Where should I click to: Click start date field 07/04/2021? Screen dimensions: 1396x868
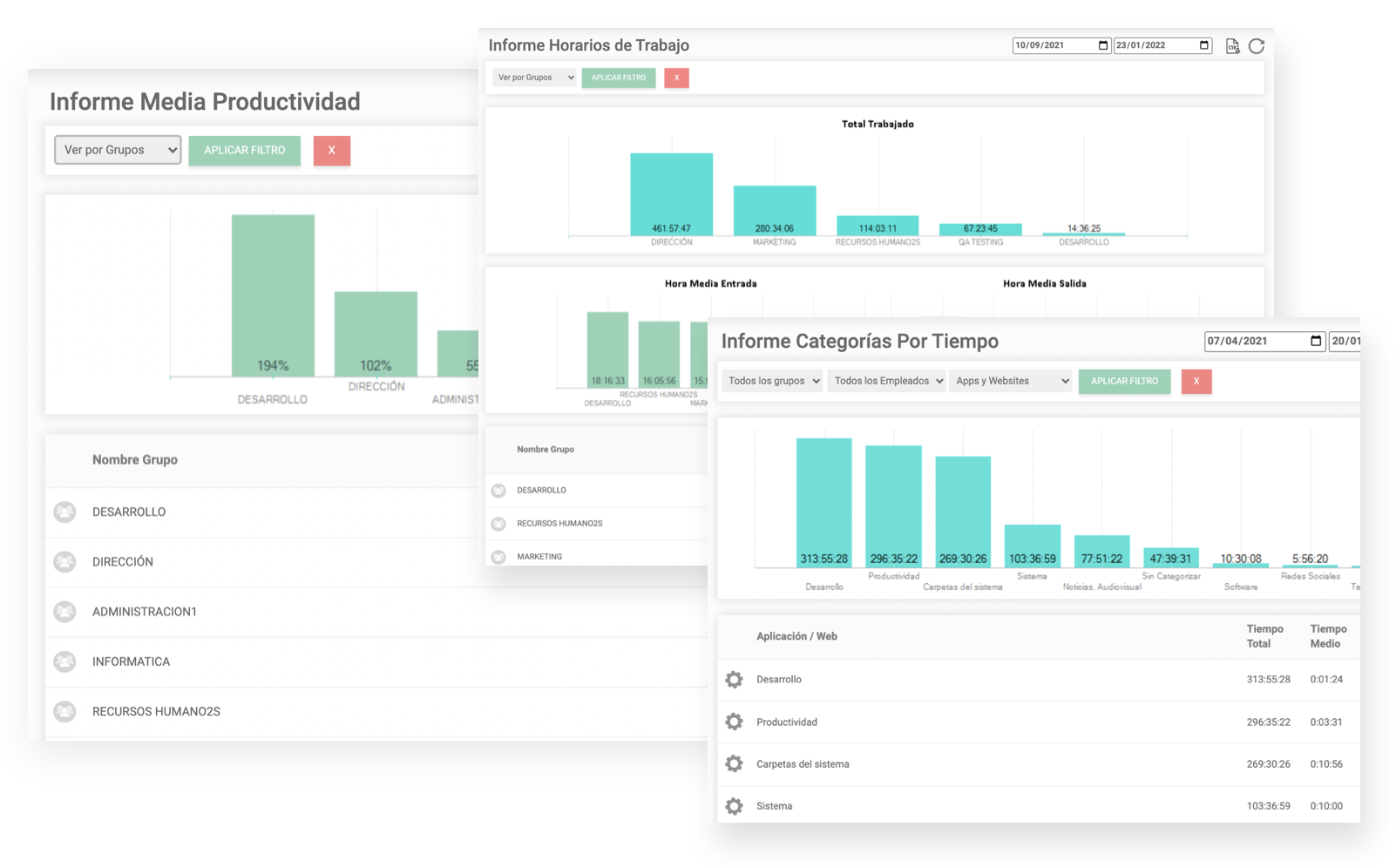(1264, 341)
